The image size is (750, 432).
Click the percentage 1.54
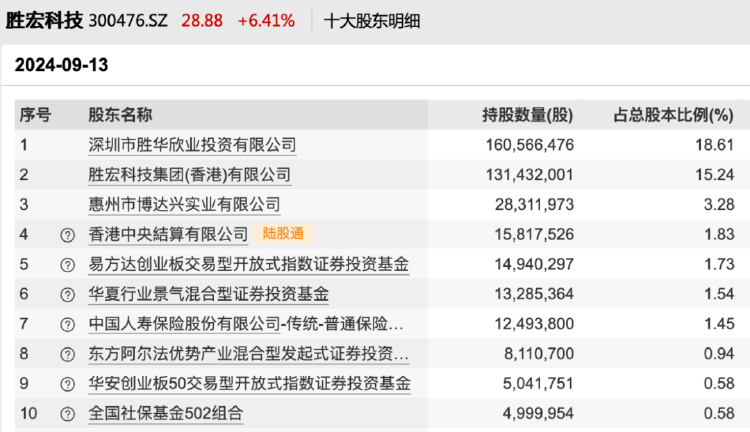pyautogui.click(x=719, y=294)
